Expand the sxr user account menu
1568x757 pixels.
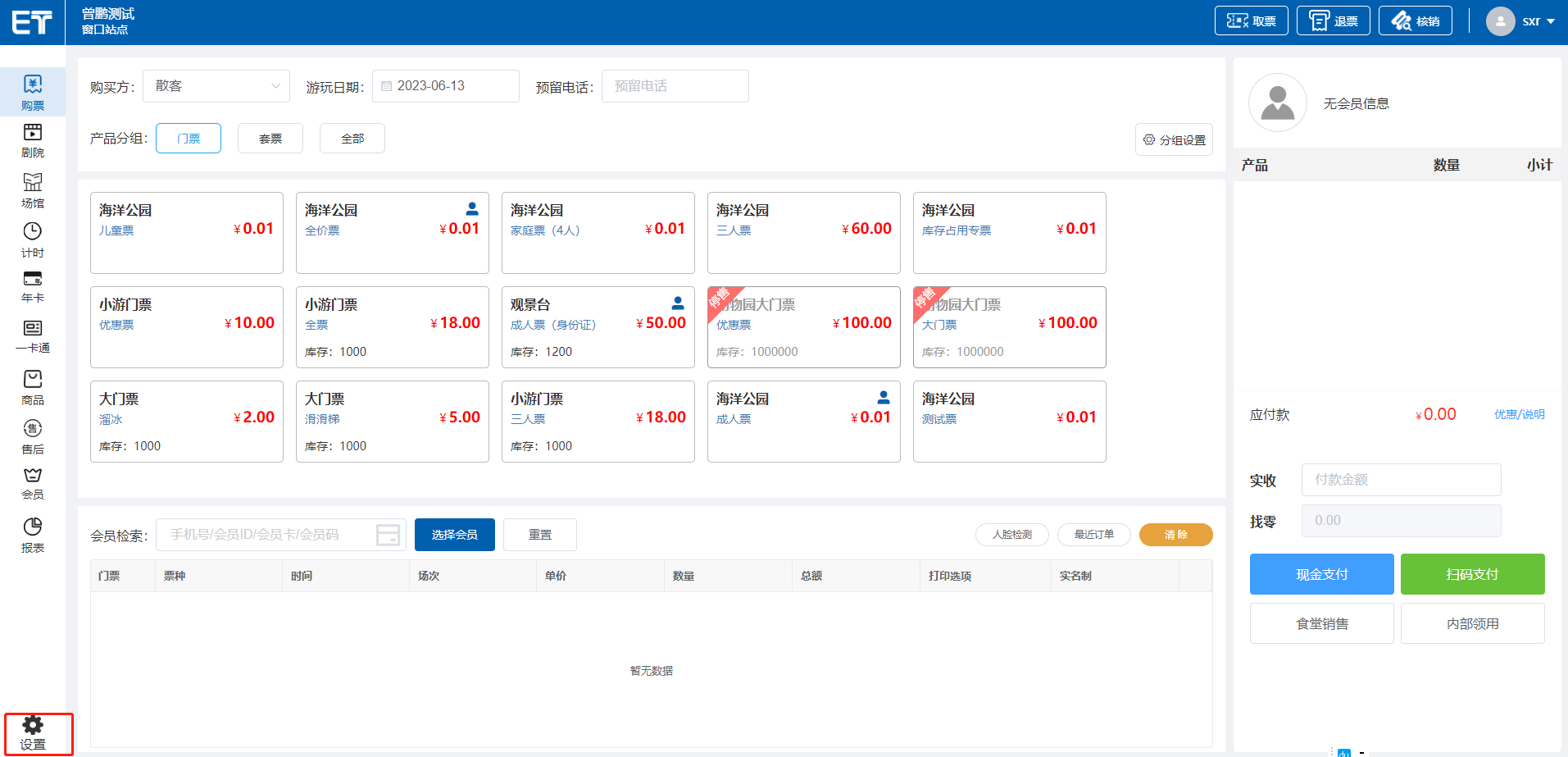(x=1521, y=21)
